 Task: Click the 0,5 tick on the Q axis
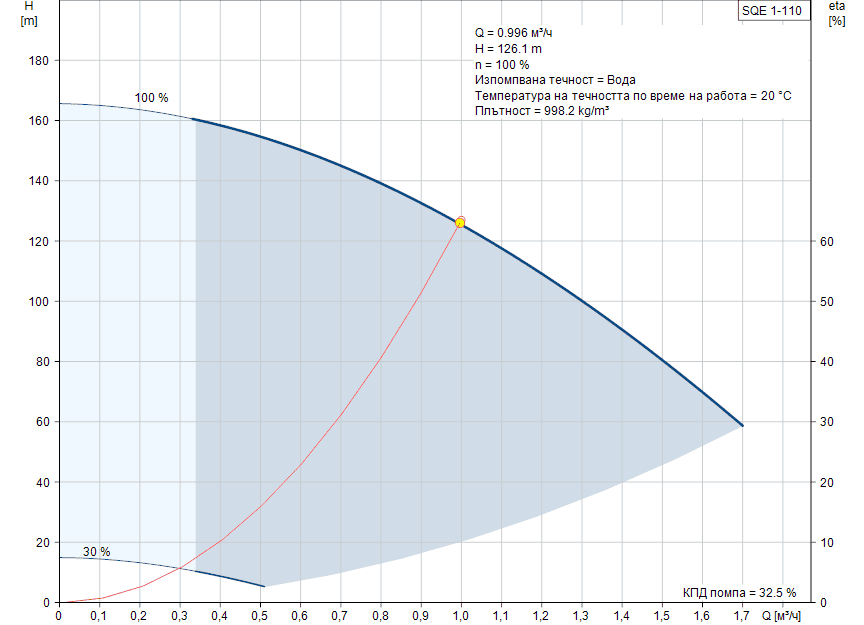[260, 614]
